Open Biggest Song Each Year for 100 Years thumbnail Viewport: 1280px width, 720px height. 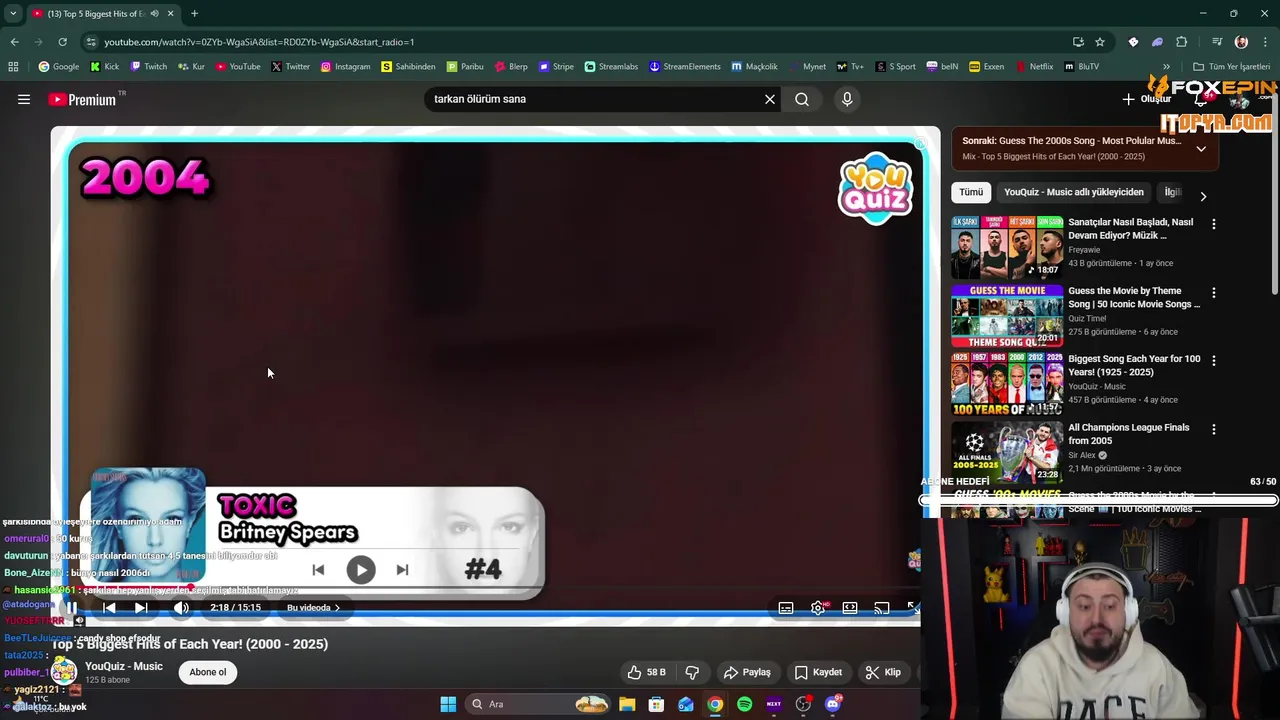1007,384
